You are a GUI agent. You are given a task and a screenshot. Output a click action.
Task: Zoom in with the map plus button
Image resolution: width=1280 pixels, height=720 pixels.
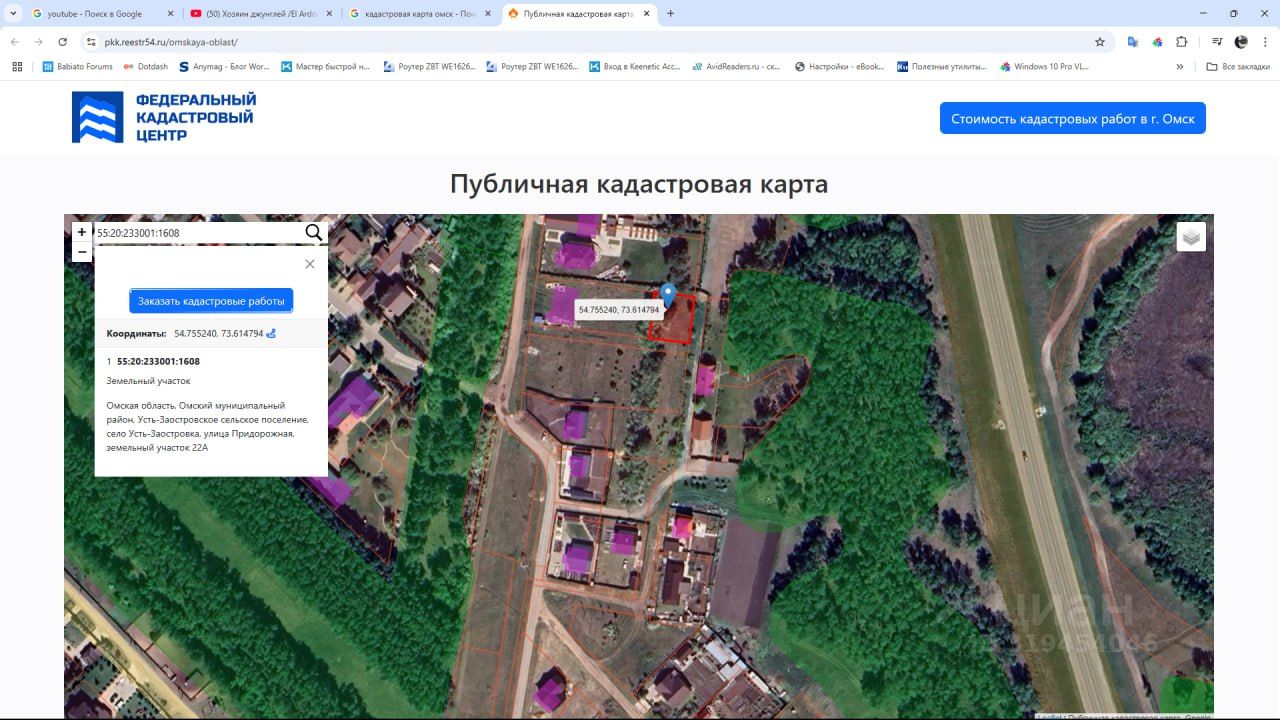click(x=82, y=232)
